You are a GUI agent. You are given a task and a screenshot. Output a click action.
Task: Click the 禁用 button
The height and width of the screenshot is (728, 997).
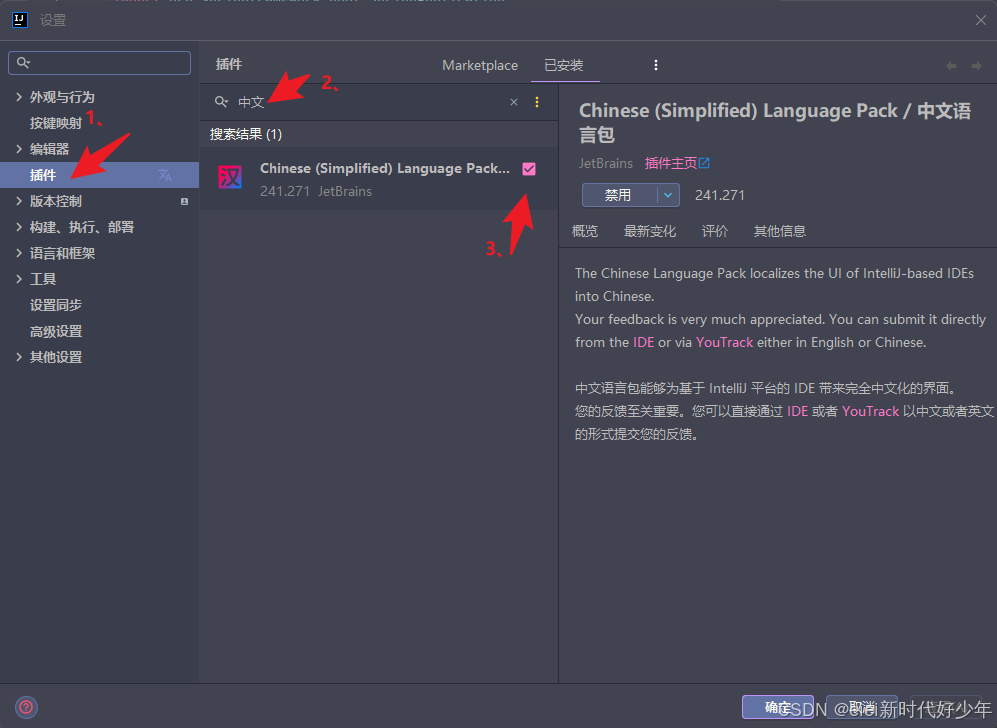pos(619,195)
